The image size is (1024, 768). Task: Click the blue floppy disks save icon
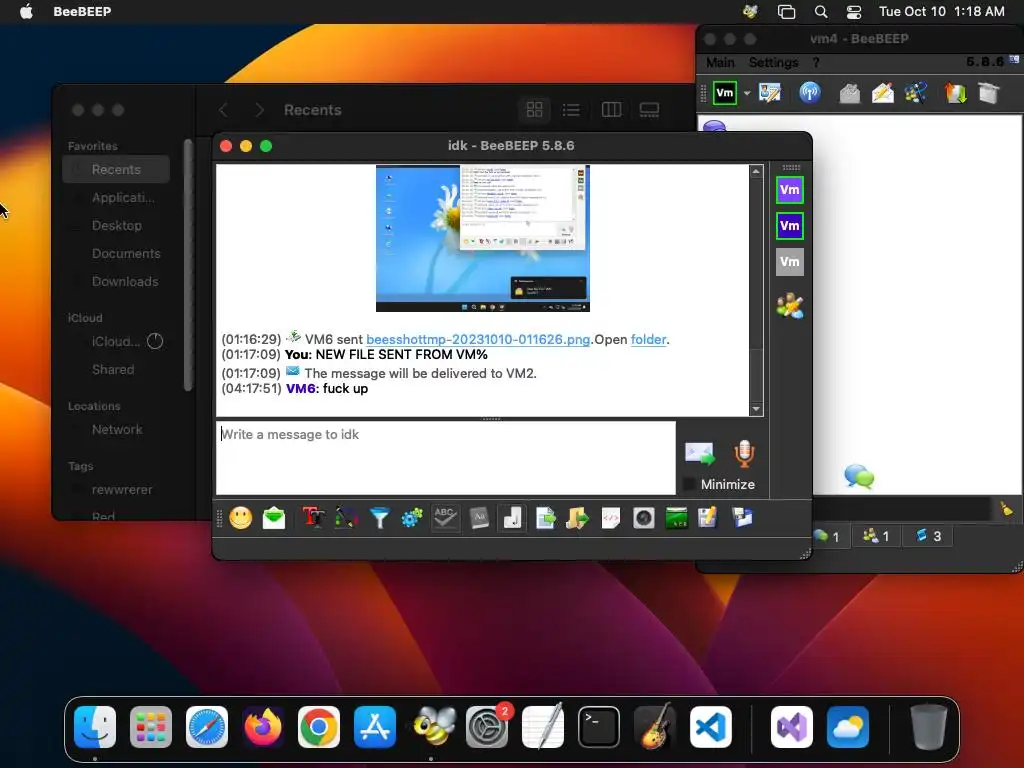click(x=743, y=519)
